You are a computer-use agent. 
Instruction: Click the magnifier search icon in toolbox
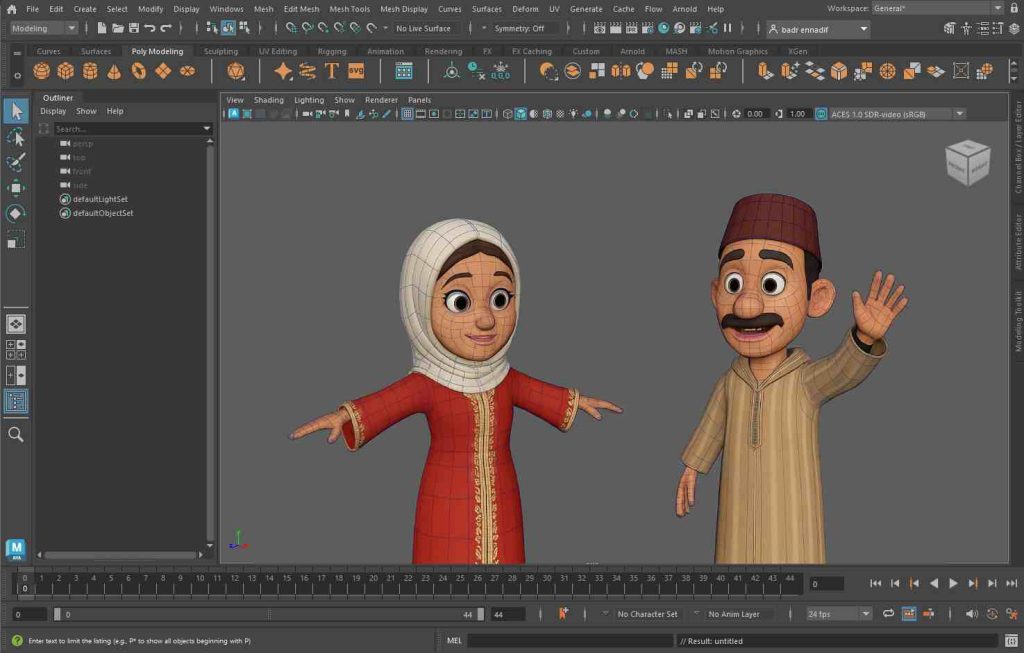[16, 434]
